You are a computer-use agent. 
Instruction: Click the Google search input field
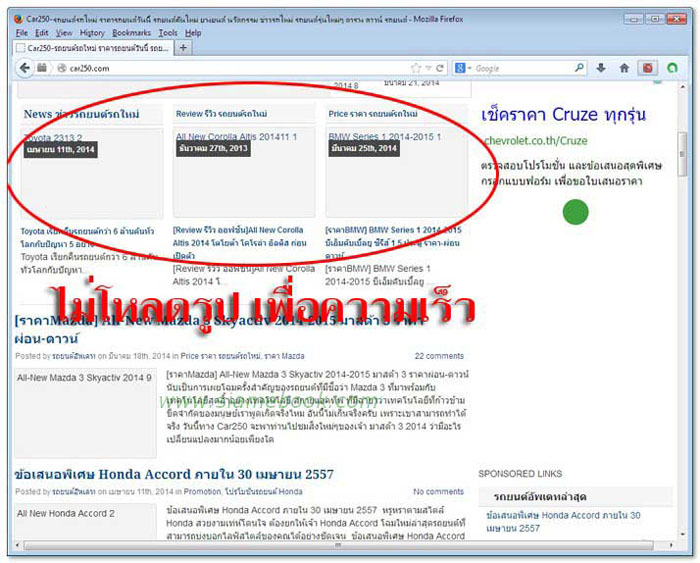click(522, 68)
